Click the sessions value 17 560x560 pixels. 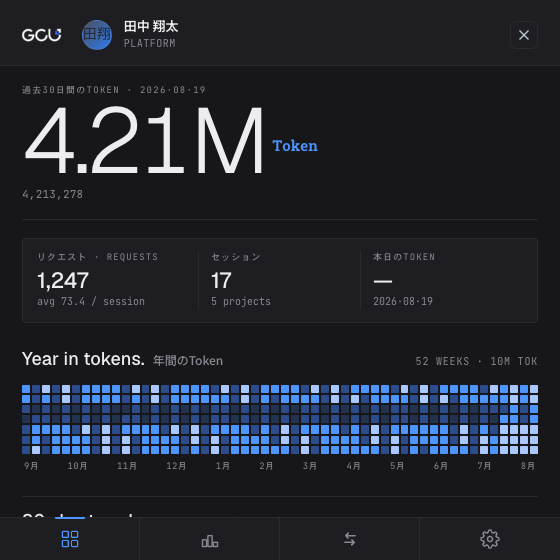[221, 280]
